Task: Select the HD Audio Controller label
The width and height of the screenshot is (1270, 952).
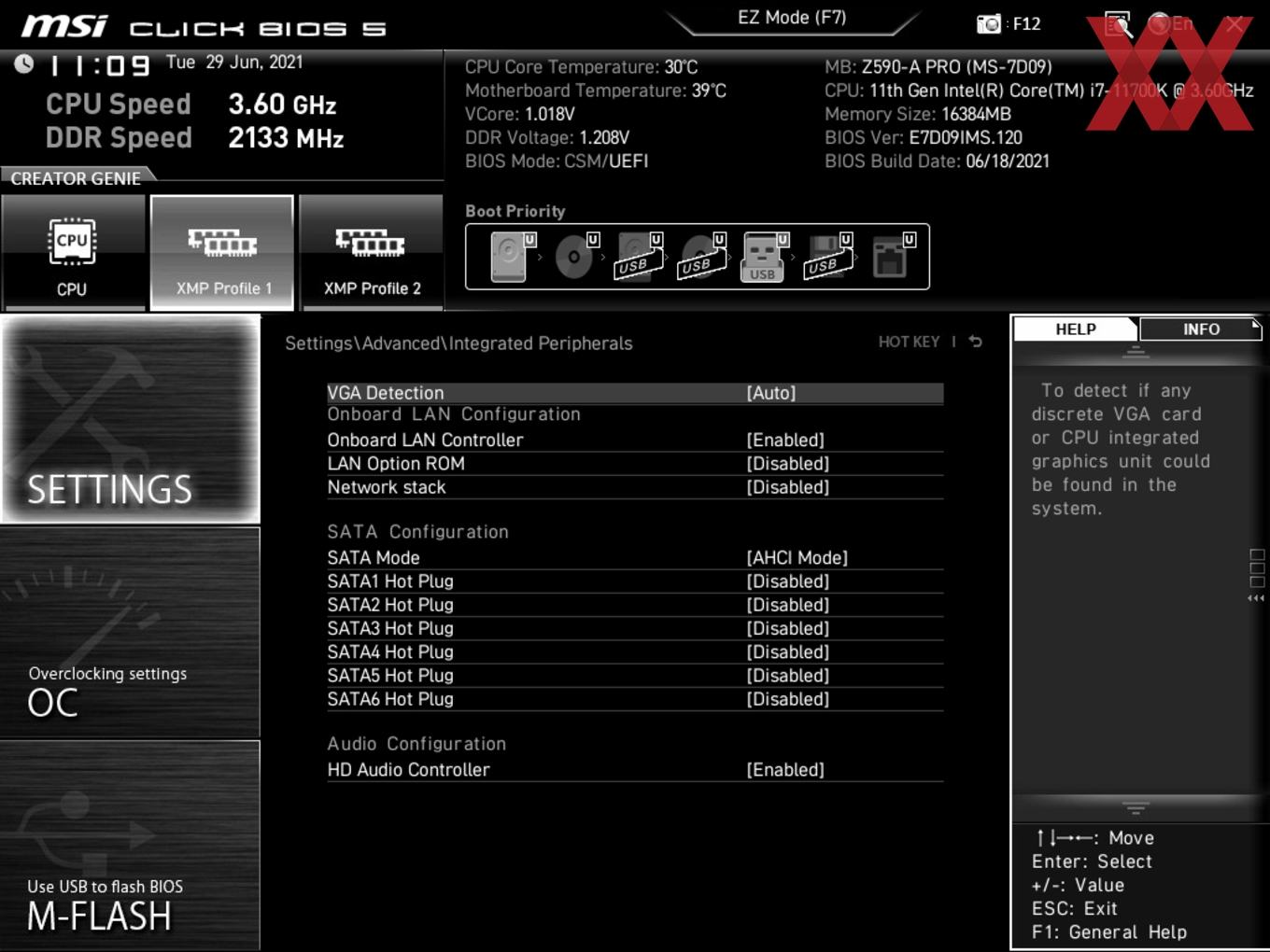Action: (x=408, y=770)
